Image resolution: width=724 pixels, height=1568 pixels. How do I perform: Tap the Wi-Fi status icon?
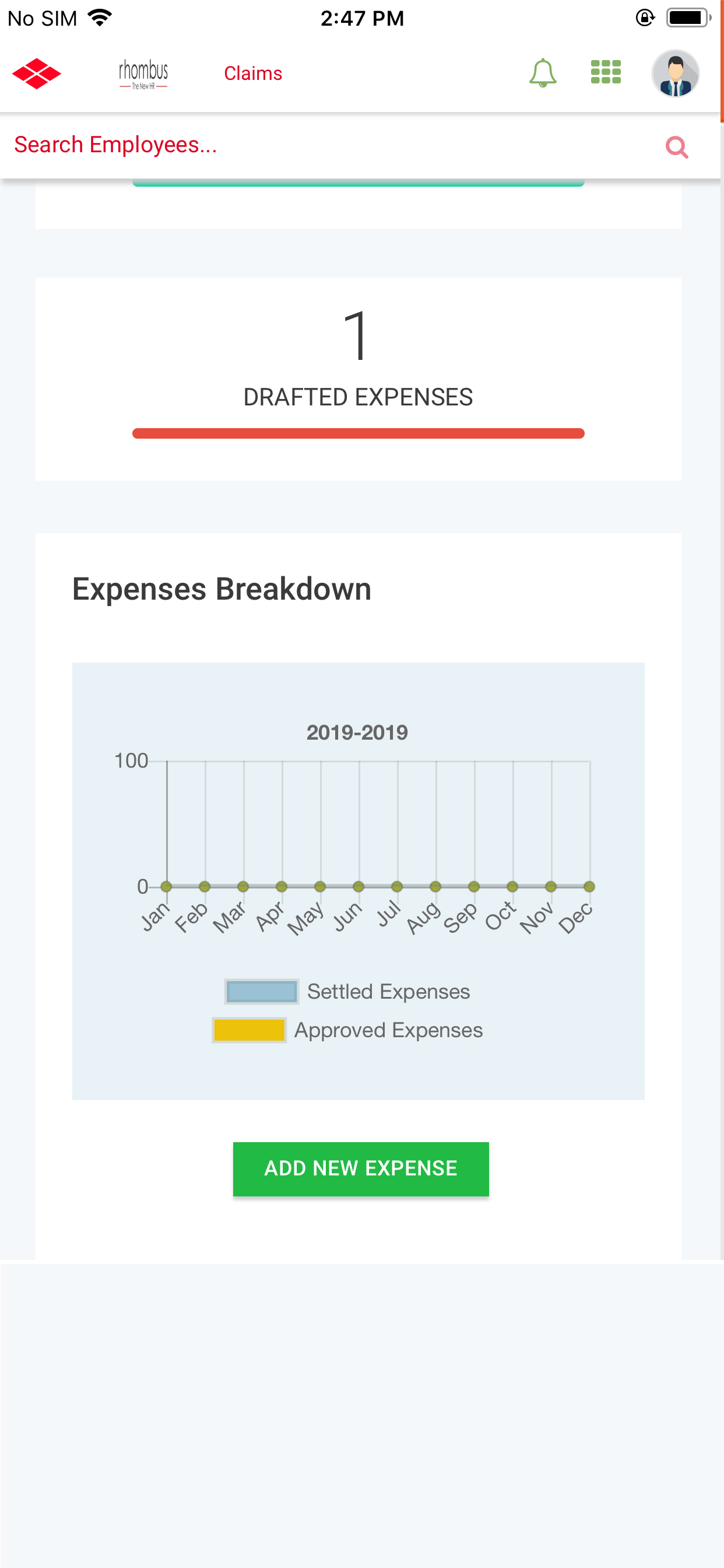(100, 17)
